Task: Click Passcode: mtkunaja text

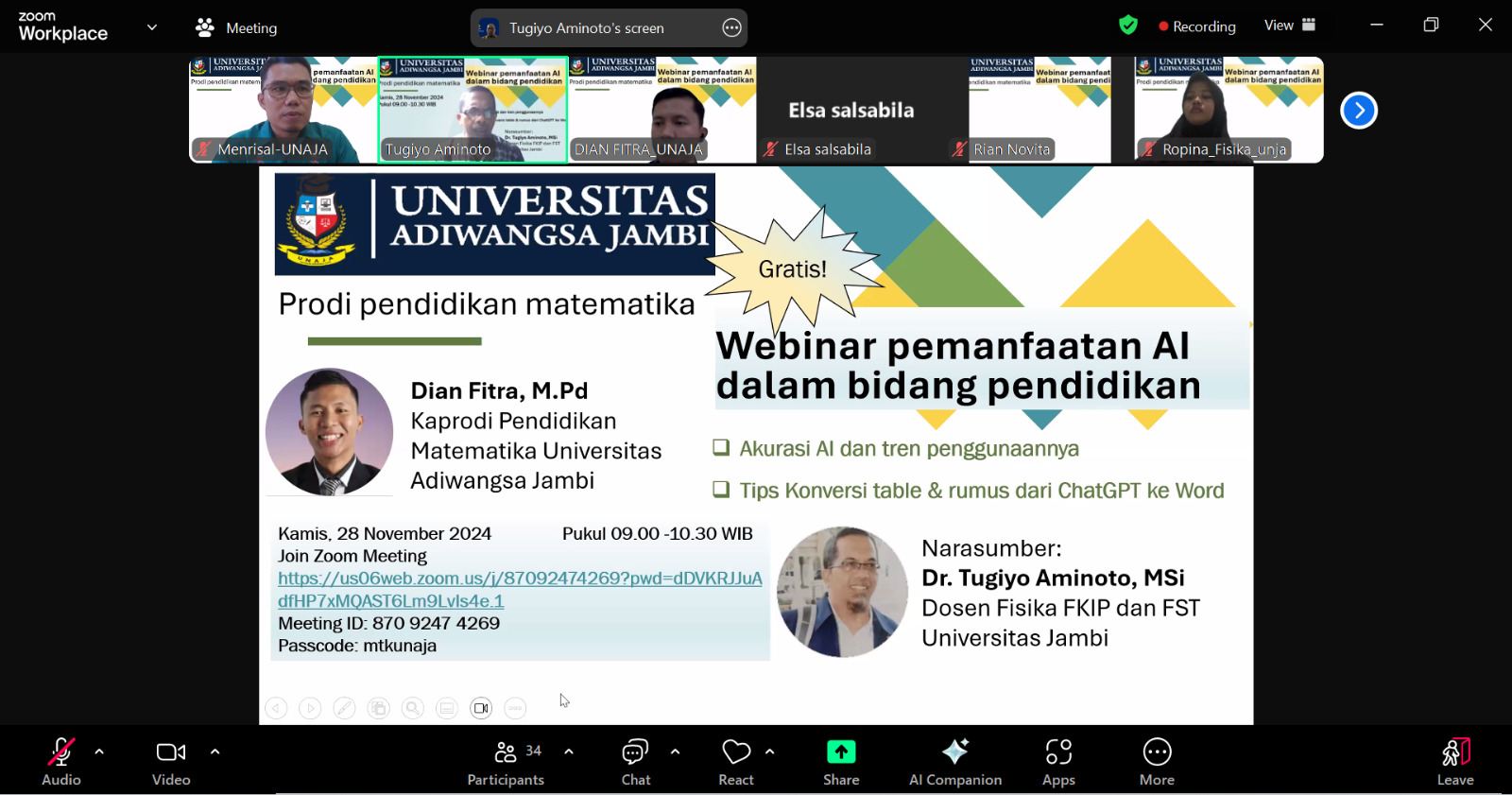Action: (x=357, y=646)
